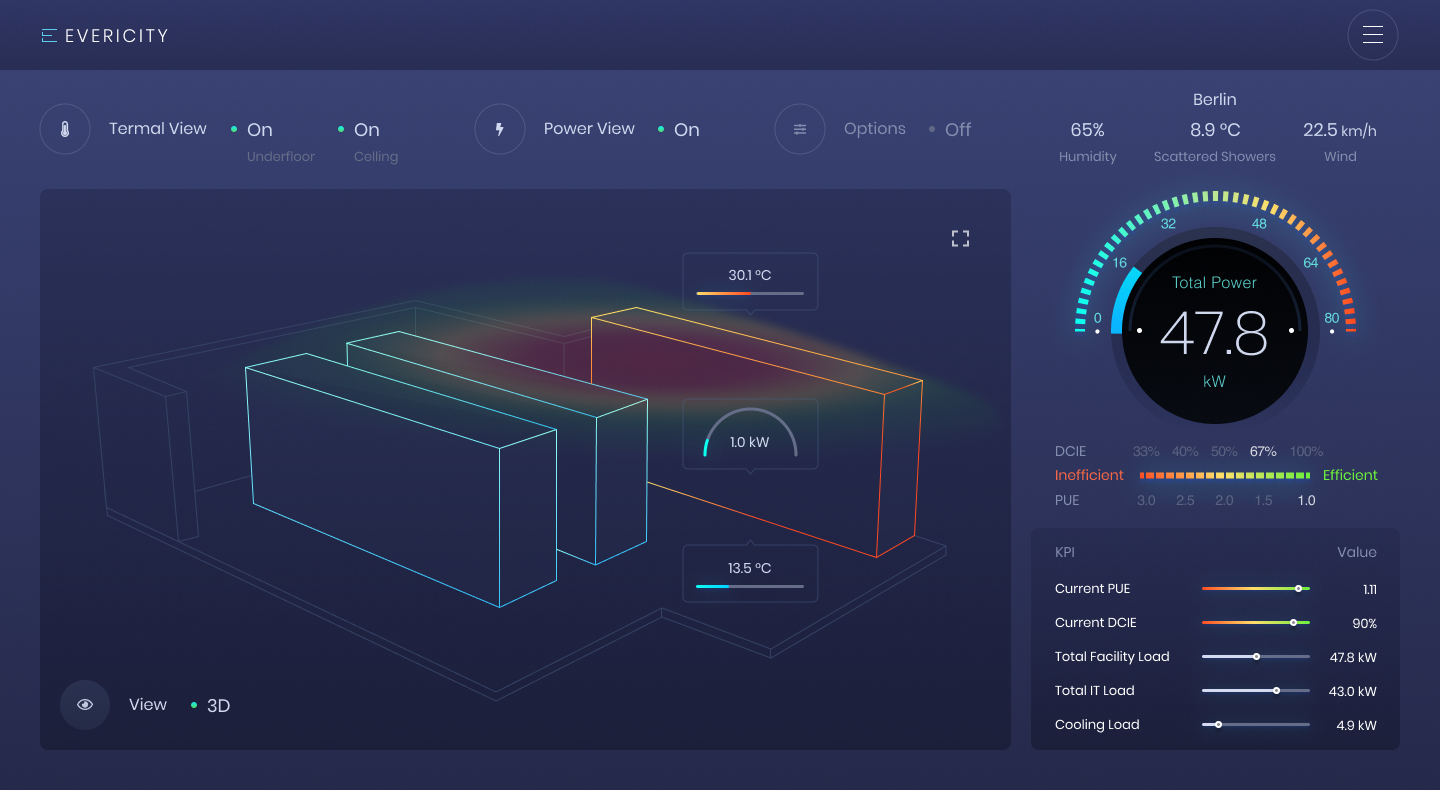1440x790 pixels.
Task: Adjust the Cooling Load slider handle
Action: pos(1218,725)
